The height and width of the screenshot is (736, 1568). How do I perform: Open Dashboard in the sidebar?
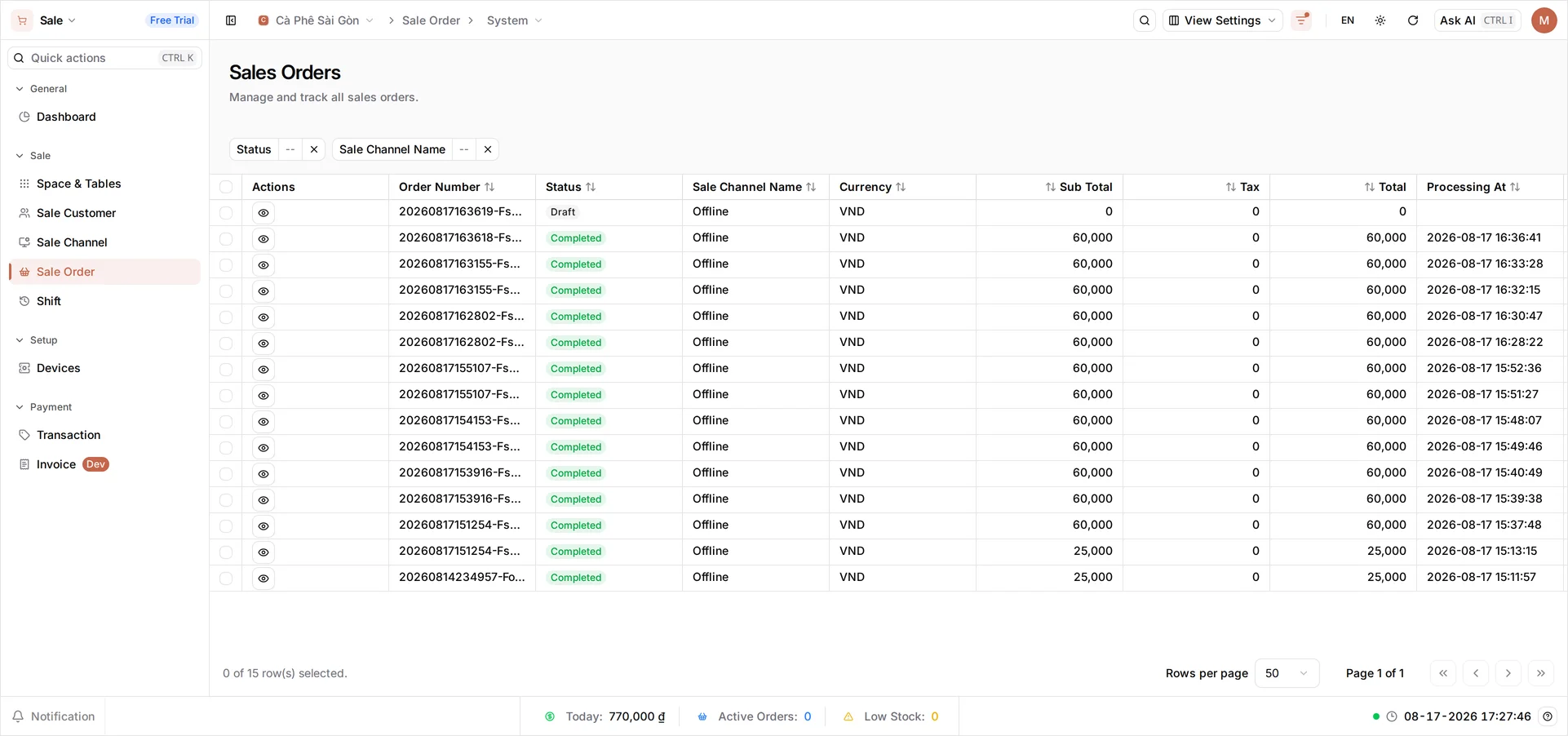click(x=104, y=117)
